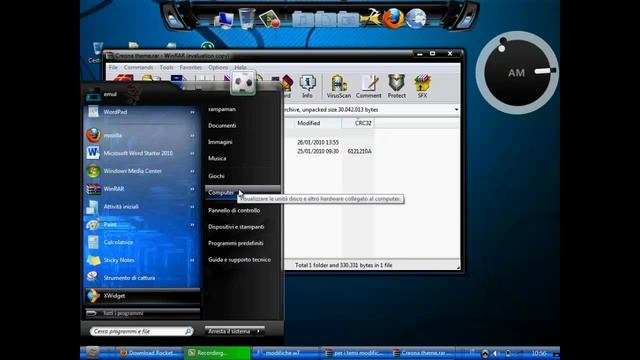Expand Sticky Notes jump list arrow
The image size is (640, 360).
click(192, 260)
